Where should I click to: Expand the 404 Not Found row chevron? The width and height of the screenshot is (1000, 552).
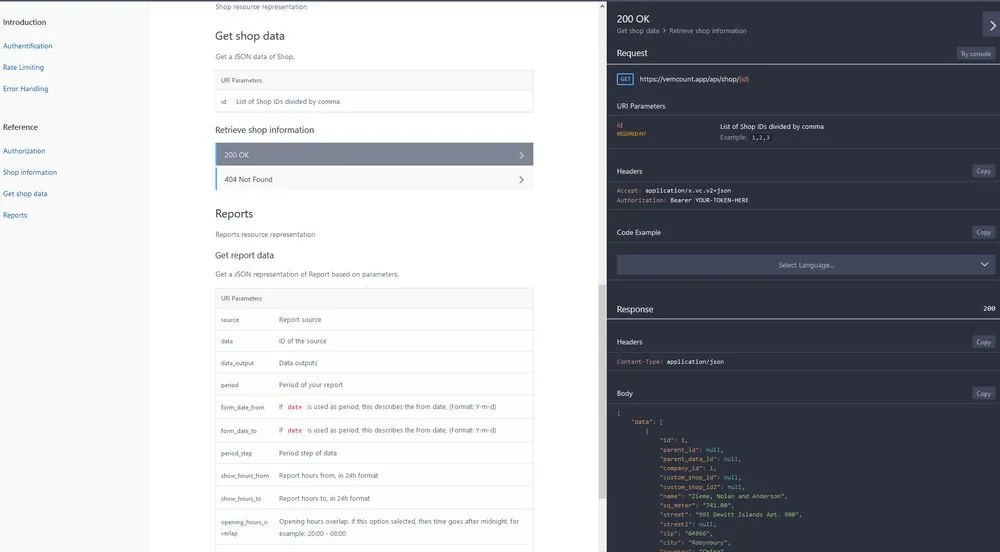[521, 180]
